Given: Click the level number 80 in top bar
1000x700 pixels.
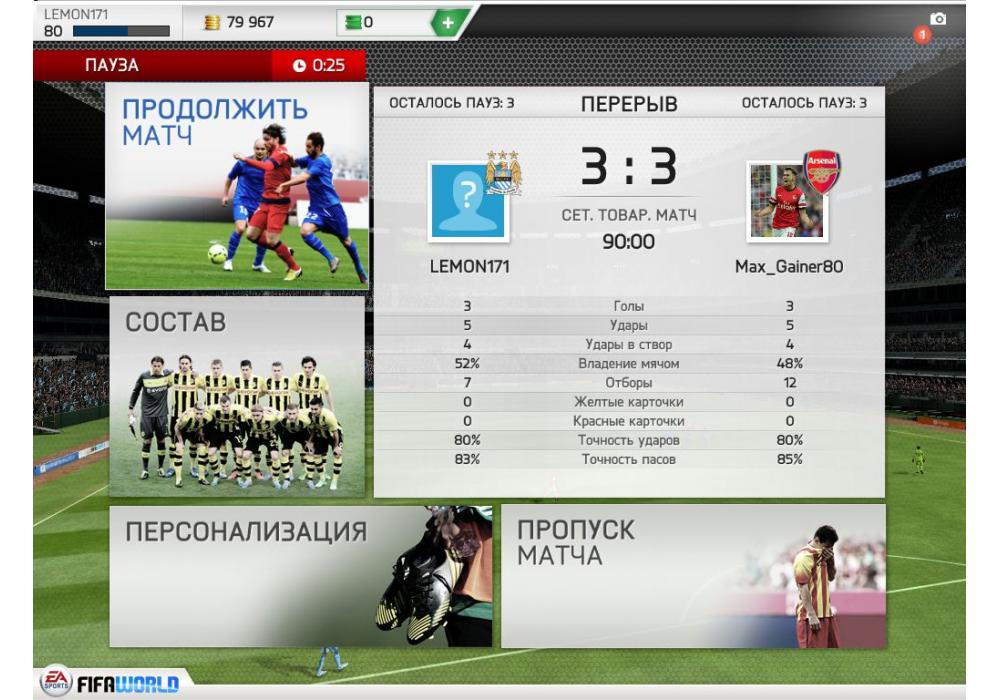Looking at the screenshot, I should (x=53, y=31).
